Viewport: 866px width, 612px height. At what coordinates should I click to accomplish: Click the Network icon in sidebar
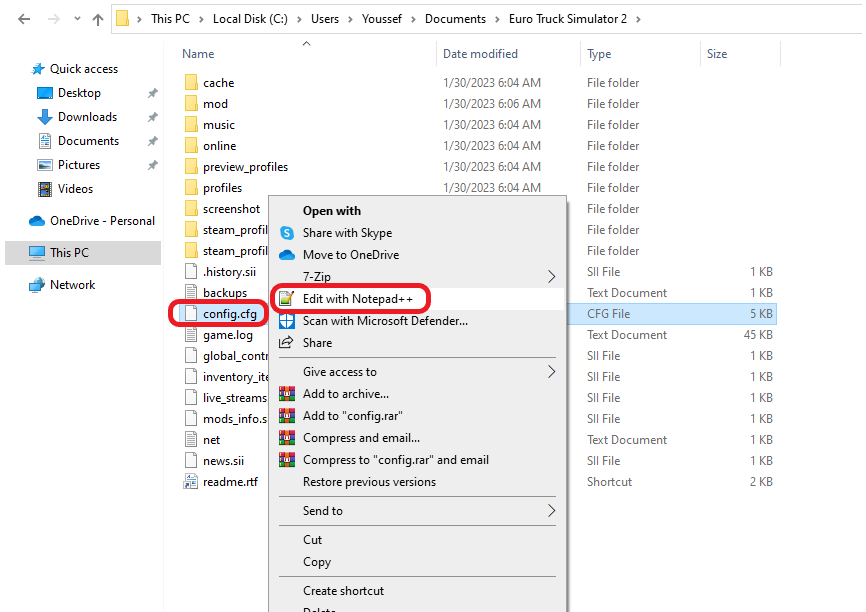[37, 285]
